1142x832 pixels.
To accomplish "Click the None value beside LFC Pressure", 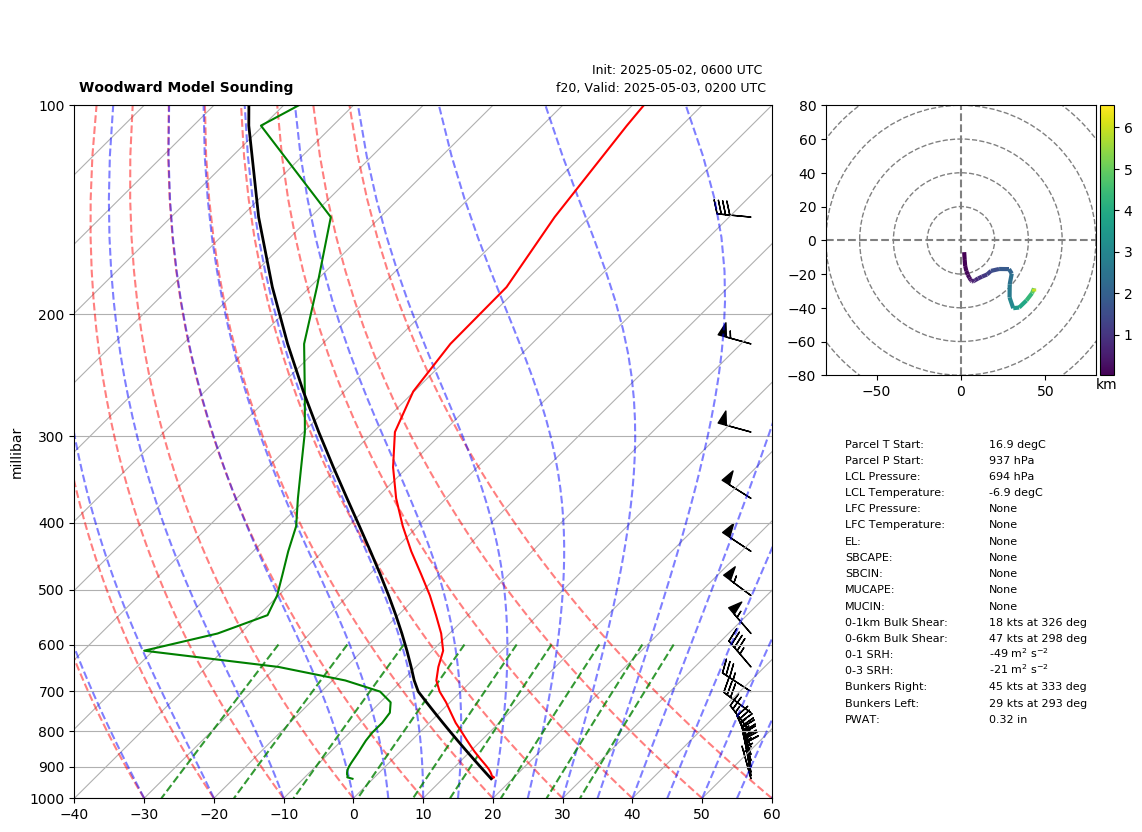I will tap(1002, 509).
